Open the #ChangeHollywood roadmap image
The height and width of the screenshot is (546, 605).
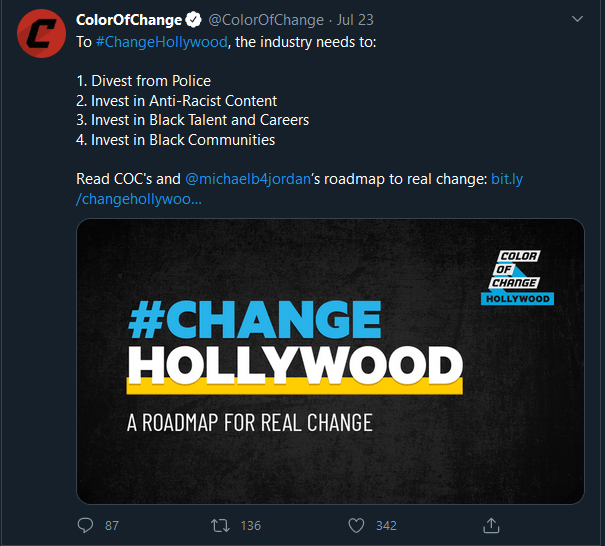tap(330, 360)
